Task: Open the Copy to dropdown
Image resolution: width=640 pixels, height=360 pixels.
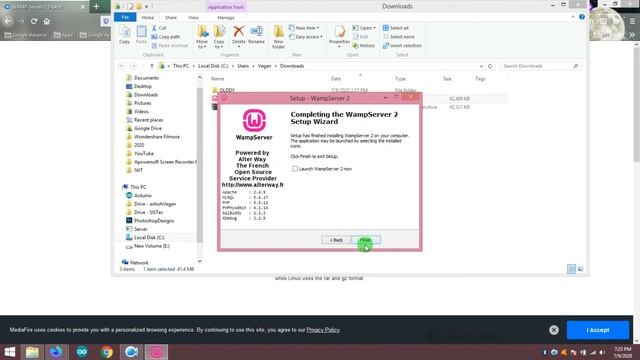Action: click(x=219, y=37)
